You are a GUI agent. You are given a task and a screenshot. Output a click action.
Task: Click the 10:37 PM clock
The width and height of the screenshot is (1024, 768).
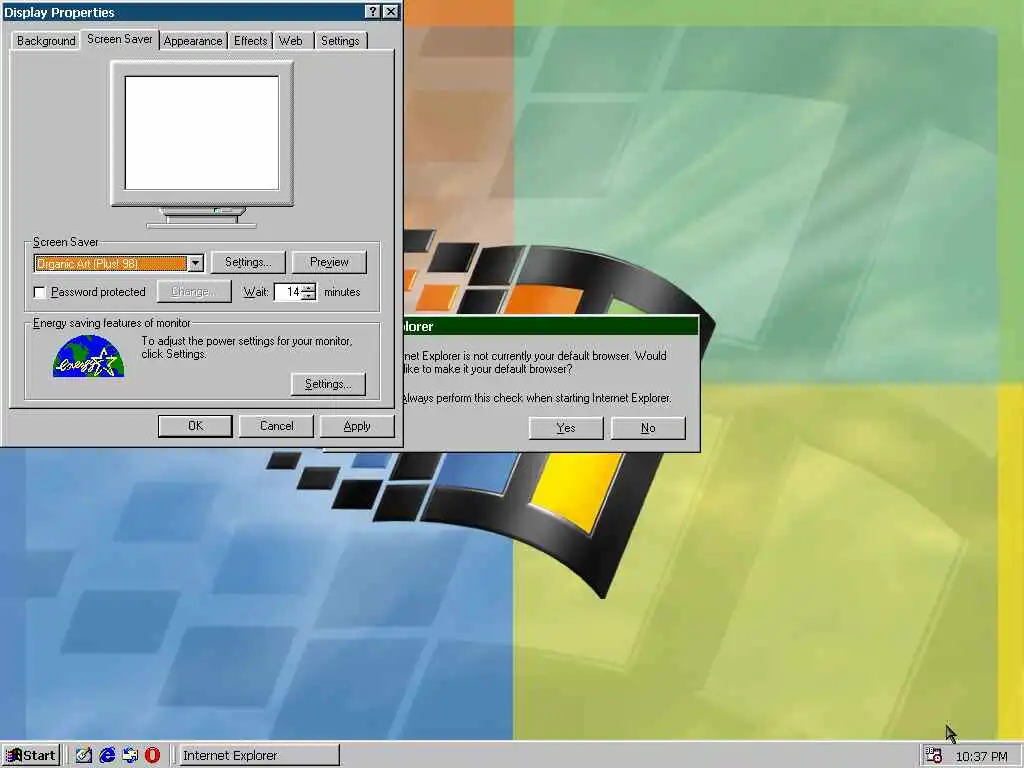pyautogui.click(x=982, y=756)
